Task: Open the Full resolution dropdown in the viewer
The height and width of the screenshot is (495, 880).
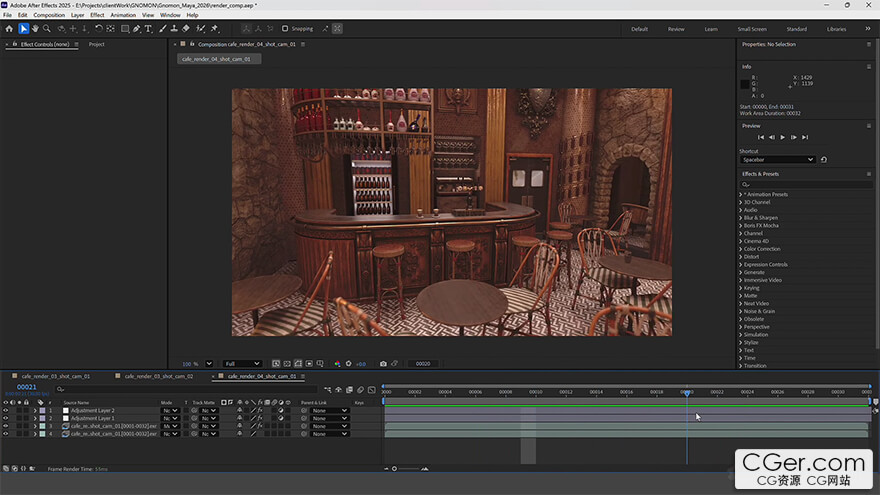Action: [242, 364]
